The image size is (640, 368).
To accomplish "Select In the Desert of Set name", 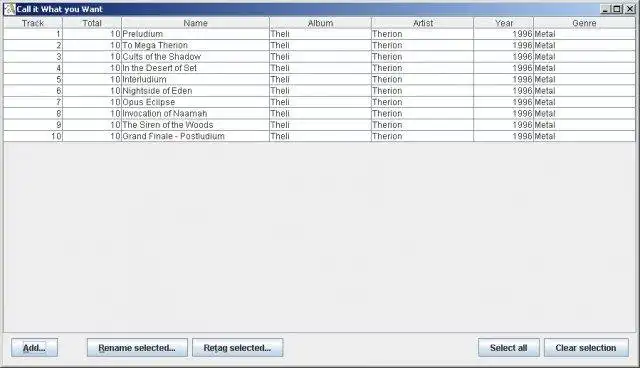I will (x=195, y=68).
